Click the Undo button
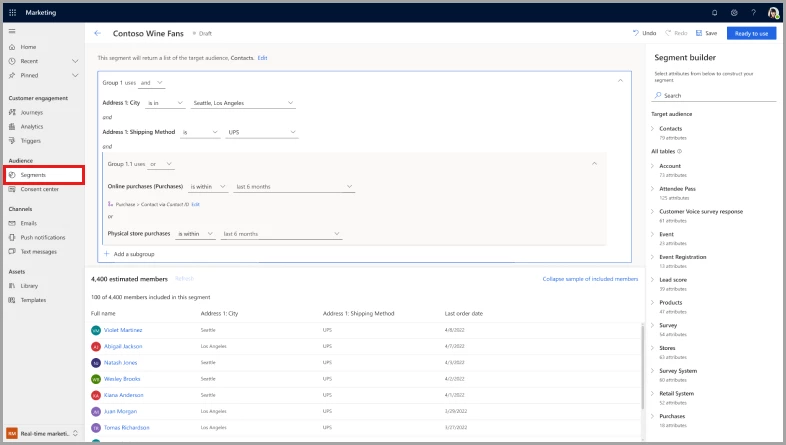The height and width of the screenshot is (445, 786). point(645,33)
